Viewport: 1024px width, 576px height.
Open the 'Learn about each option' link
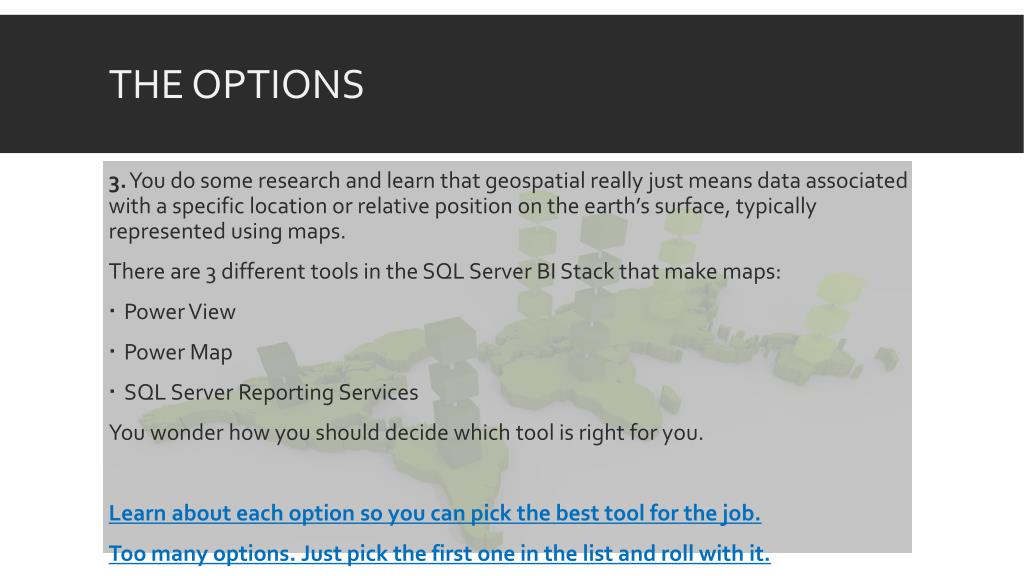point(435,513)
